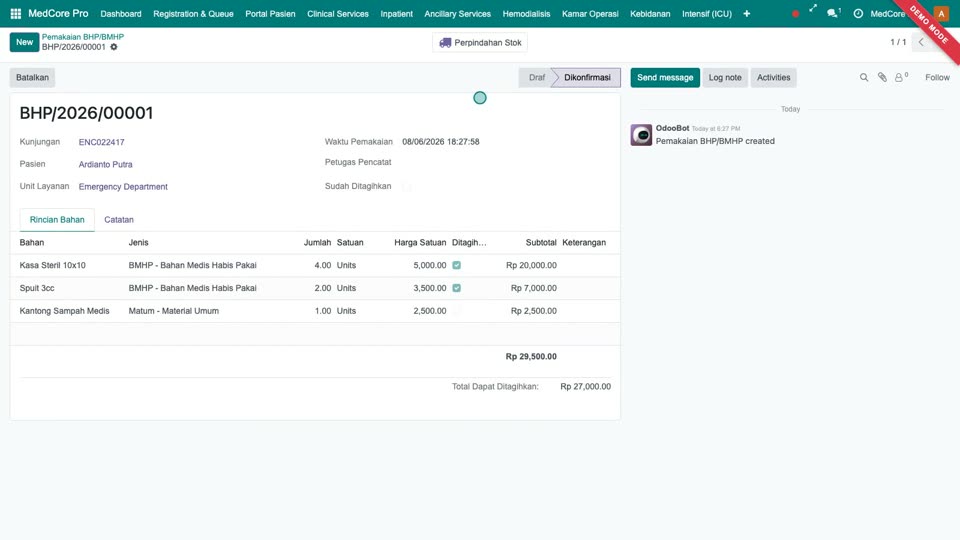Toggle Ditagihkan checkbox for Kasa Steril 10x10
The width and height of the screenshot is (960, 540).
tap(457, 265)
